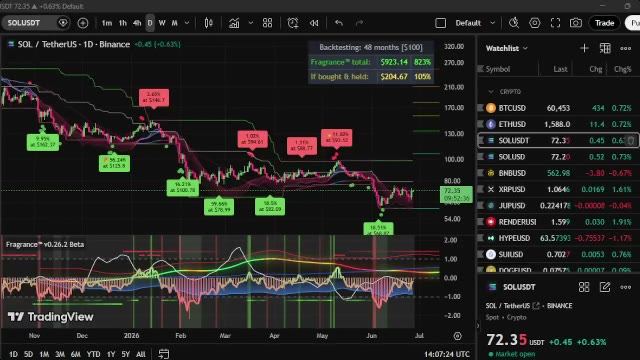Open the Watchlist name dropdown
The image size is (640, 360).
[x=506, y=48]
